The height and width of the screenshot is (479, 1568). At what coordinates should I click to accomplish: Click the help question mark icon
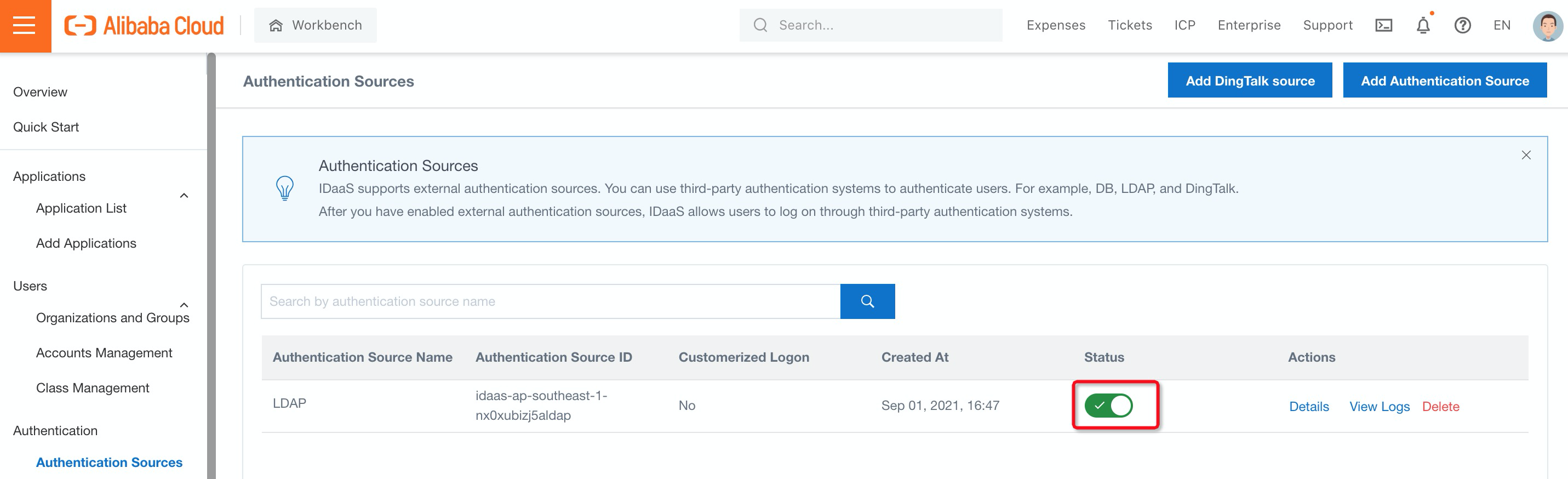[x=1462, y=26]
